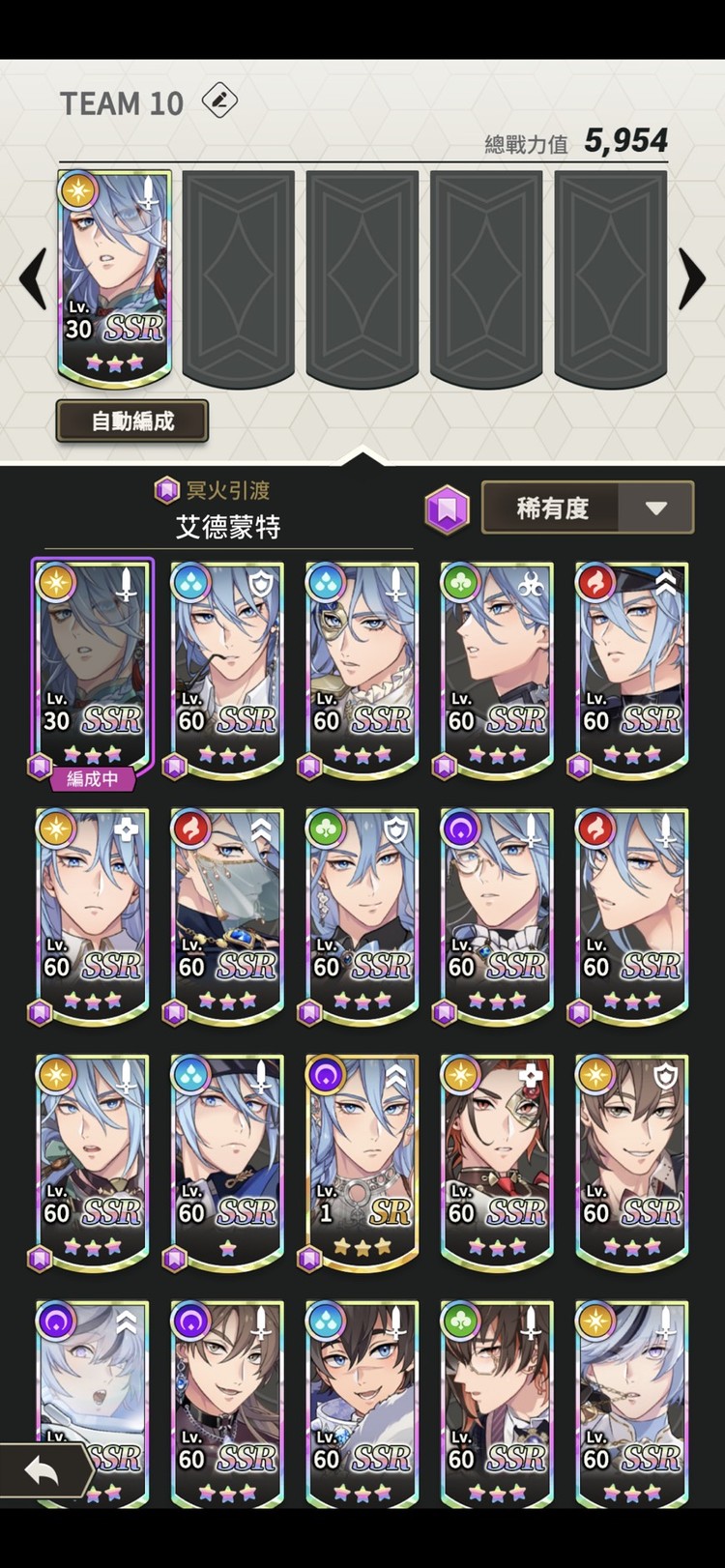Screen dimensions: 725x1568
Task: Choose the red-haired eyepatch healer SSR card
Action: pos(497,1162)
